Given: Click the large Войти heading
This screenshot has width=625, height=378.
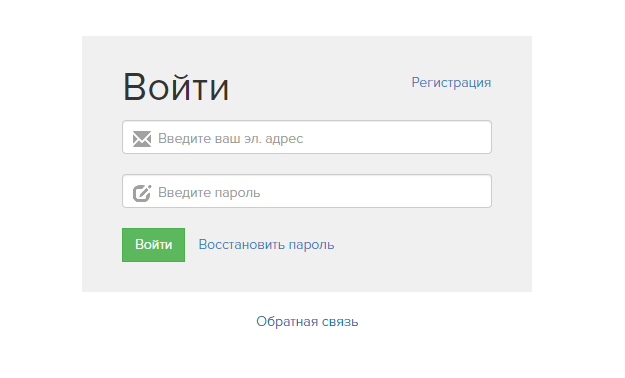Looking at the screenshot, I should [x=176, y=87].
